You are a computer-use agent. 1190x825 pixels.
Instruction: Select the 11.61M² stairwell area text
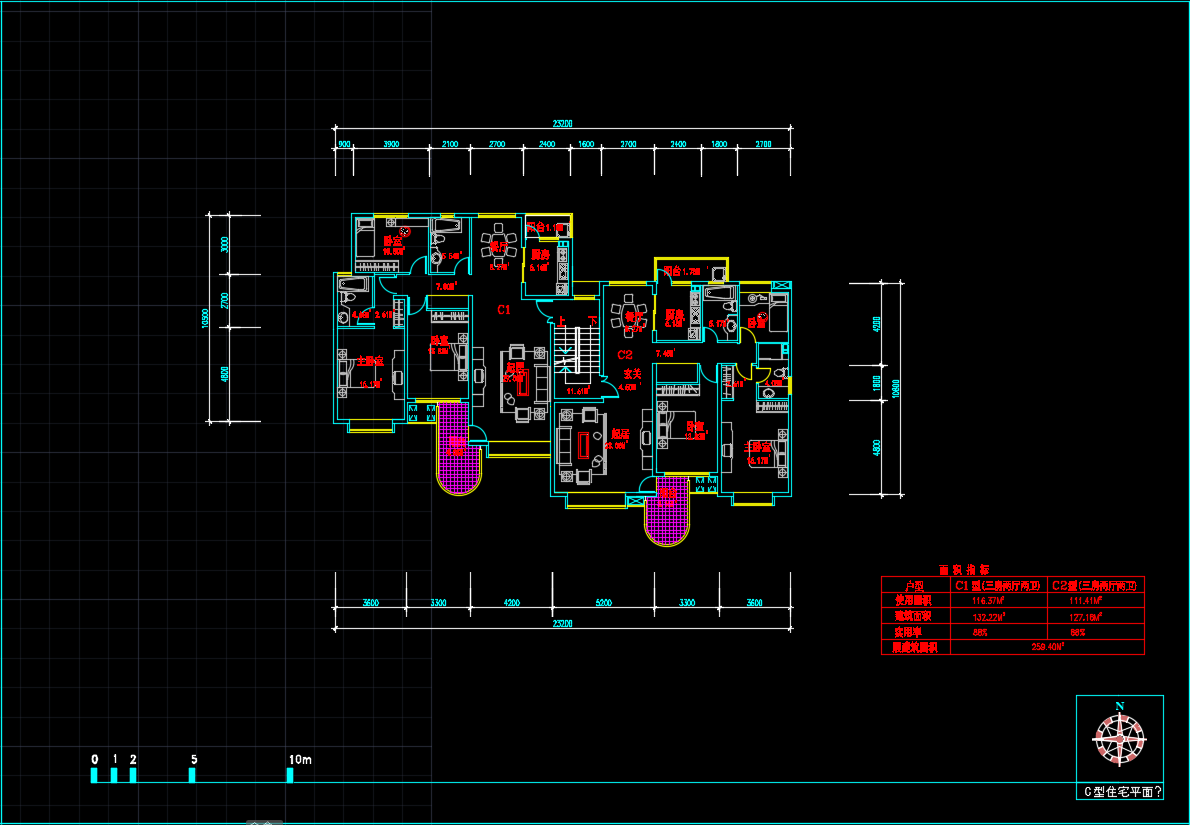[578, 392]
